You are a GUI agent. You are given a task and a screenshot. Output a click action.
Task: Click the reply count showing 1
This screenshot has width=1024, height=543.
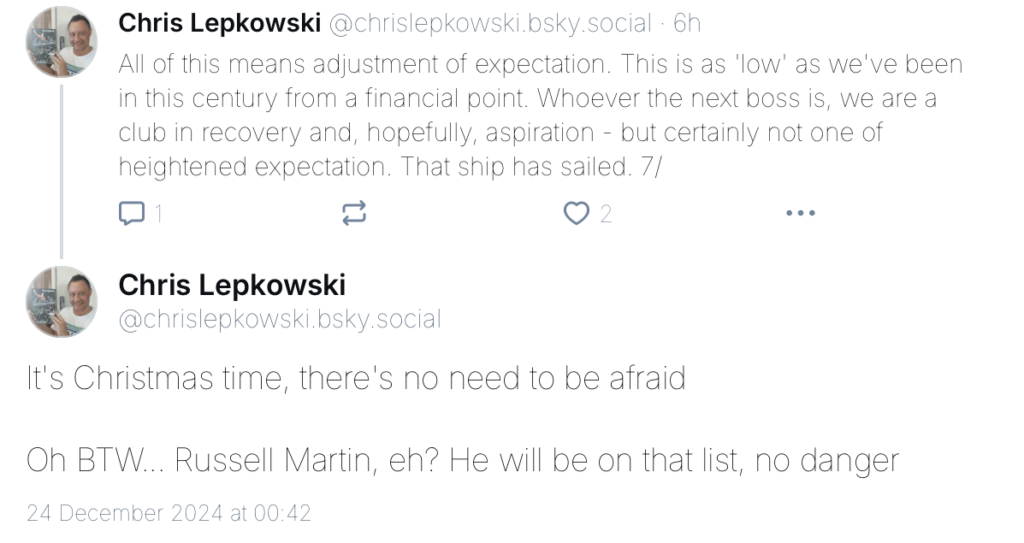pos(158,214)
